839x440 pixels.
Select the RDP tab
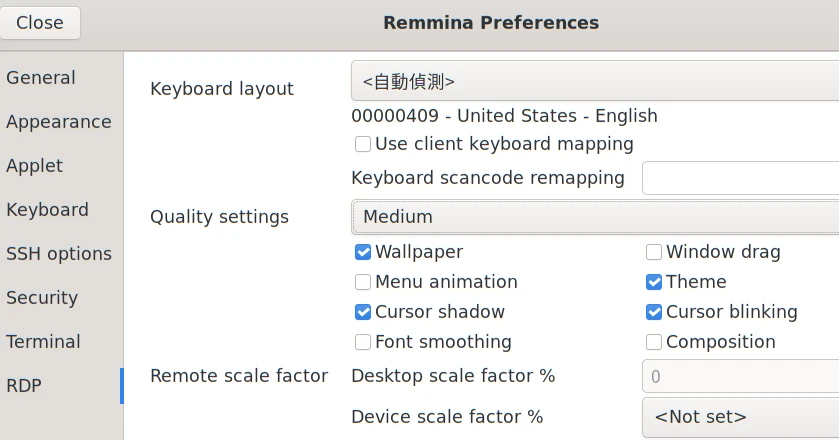click(25, 386)
